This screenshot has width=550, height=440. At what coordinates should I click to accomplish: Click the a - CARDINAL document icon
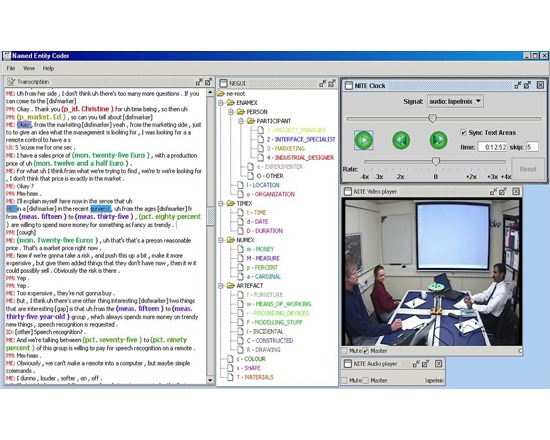click(x=240, y=276)
